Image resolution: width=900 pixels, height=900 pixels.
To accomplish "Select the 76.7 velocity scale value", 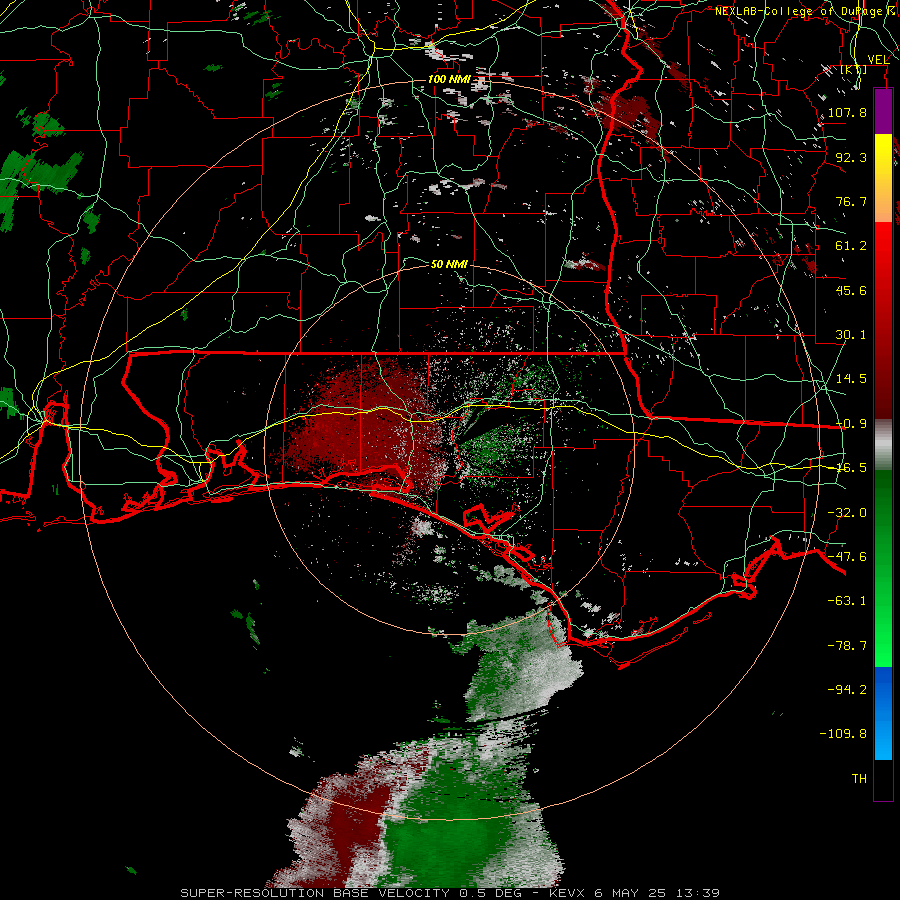I will (x=851, y=201).
